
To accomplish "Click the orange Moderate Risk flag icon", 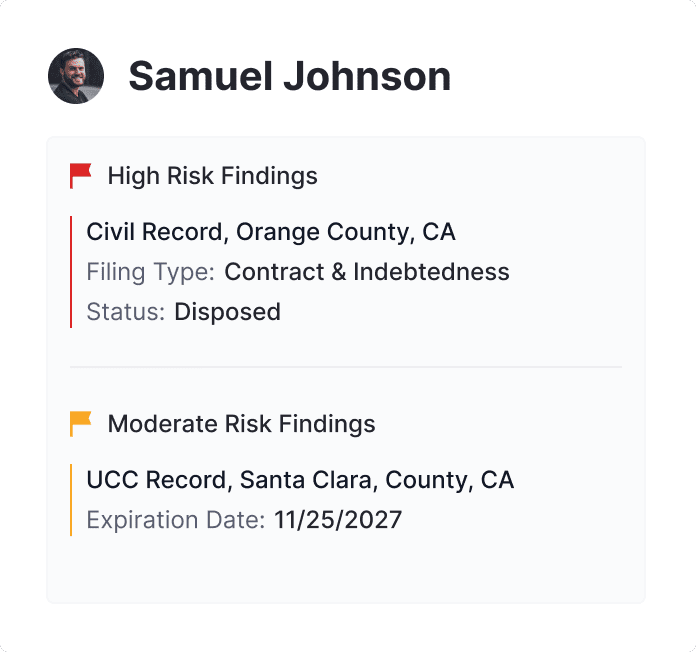I will [81, 424].
